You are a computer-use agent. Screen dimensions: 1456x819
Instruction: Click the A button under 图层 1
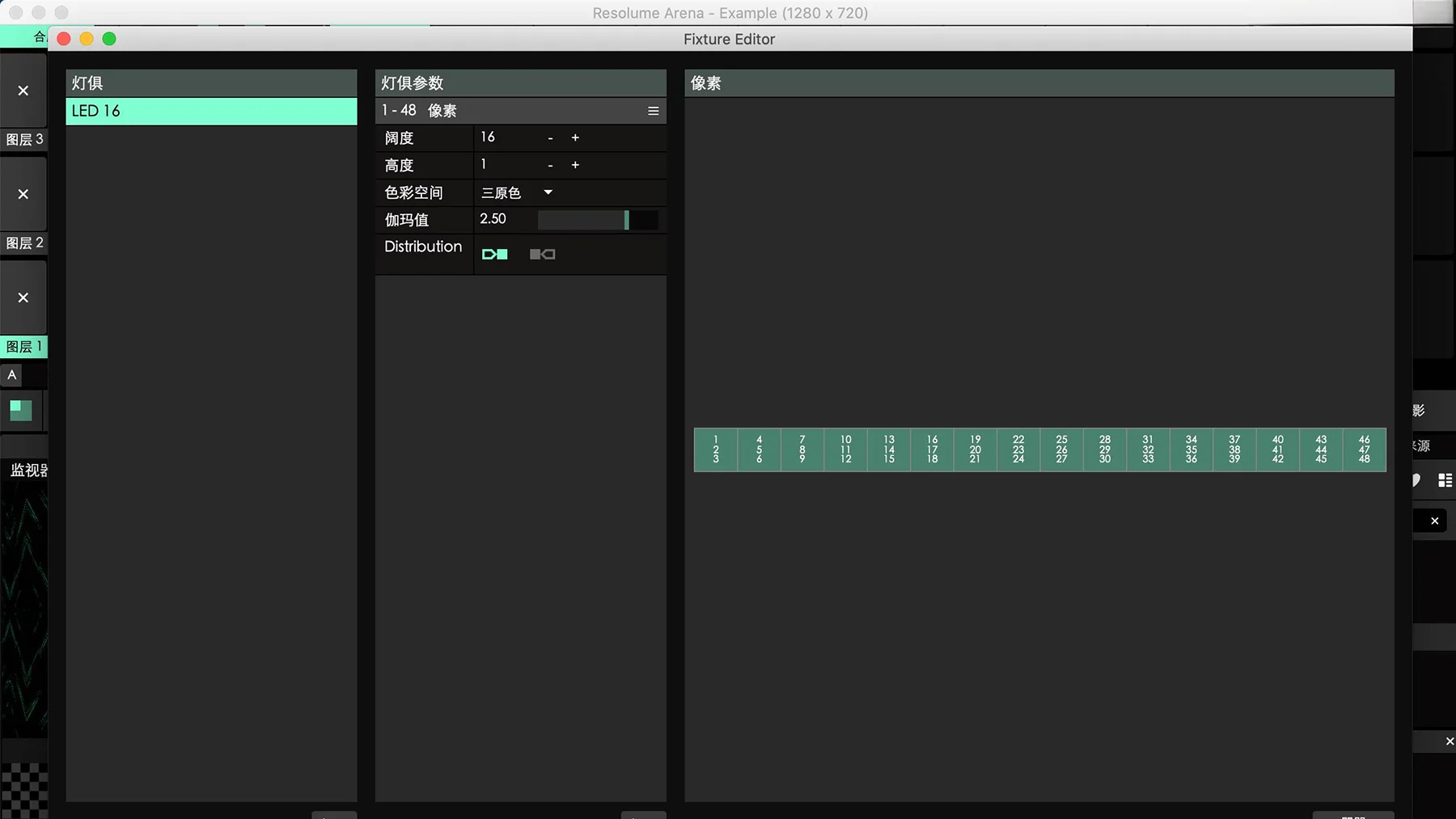(12, 375)
